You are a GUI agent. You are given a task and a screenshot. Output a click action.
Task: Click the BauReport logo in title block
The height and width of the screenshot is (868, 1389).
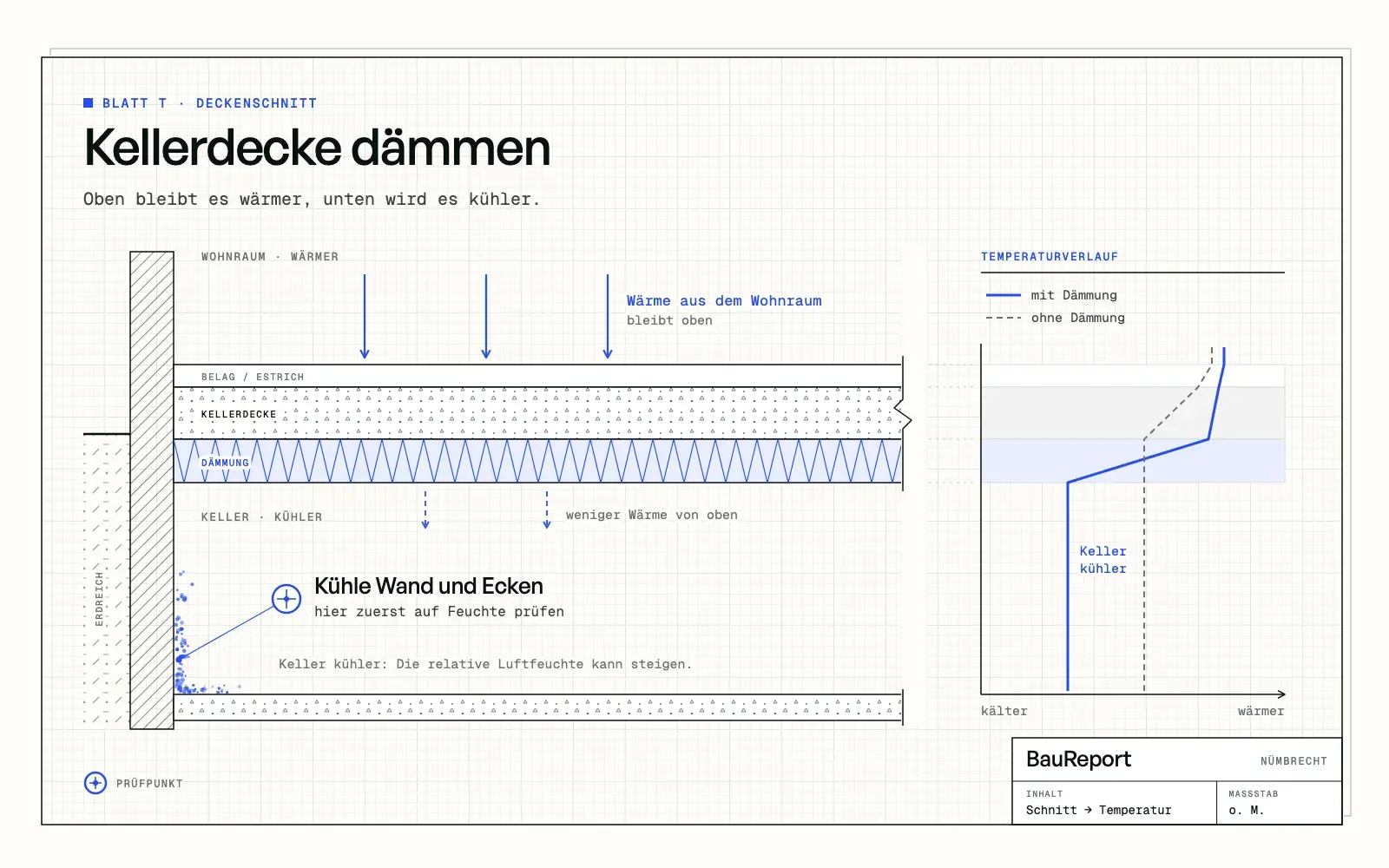1078,759
